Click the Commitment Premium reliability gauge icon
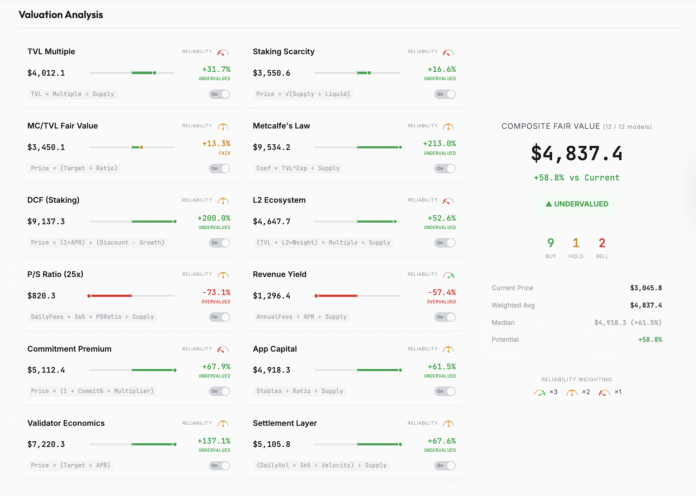The height and width of the screenshot is (496, 696). tap(223, 349)
